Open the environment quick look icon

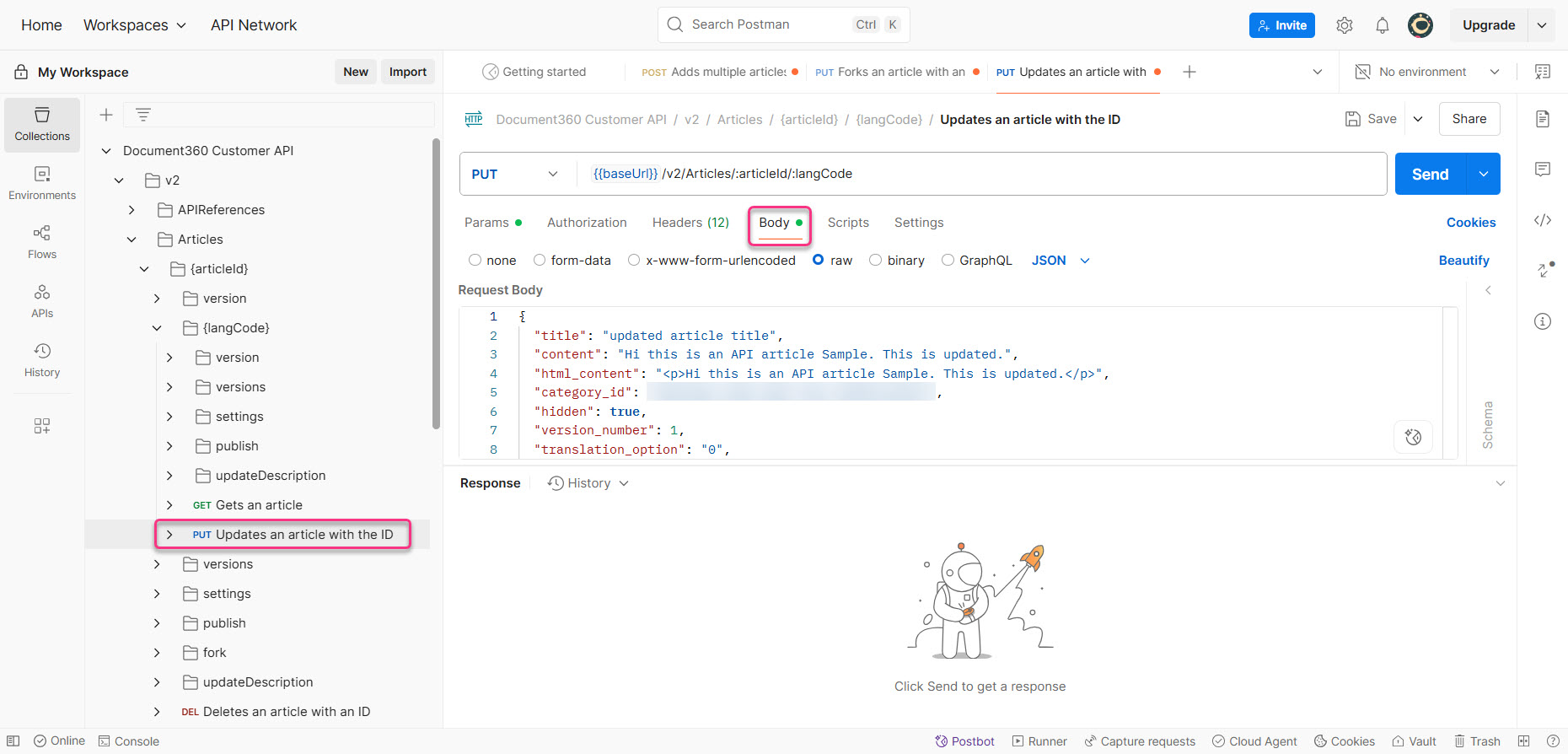tap(1543, 72)
